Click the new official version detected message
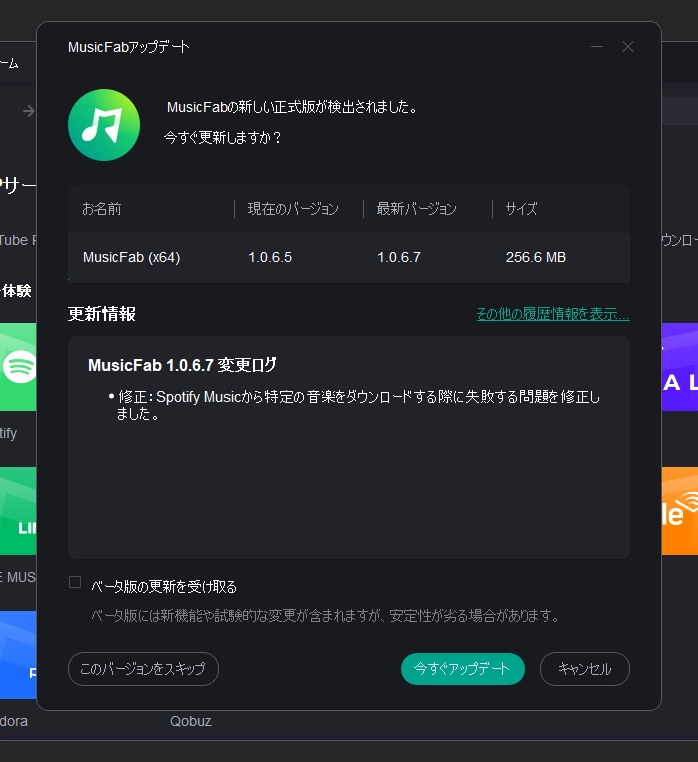Viewport: 698px width, 762px height. tap(292, 107)
